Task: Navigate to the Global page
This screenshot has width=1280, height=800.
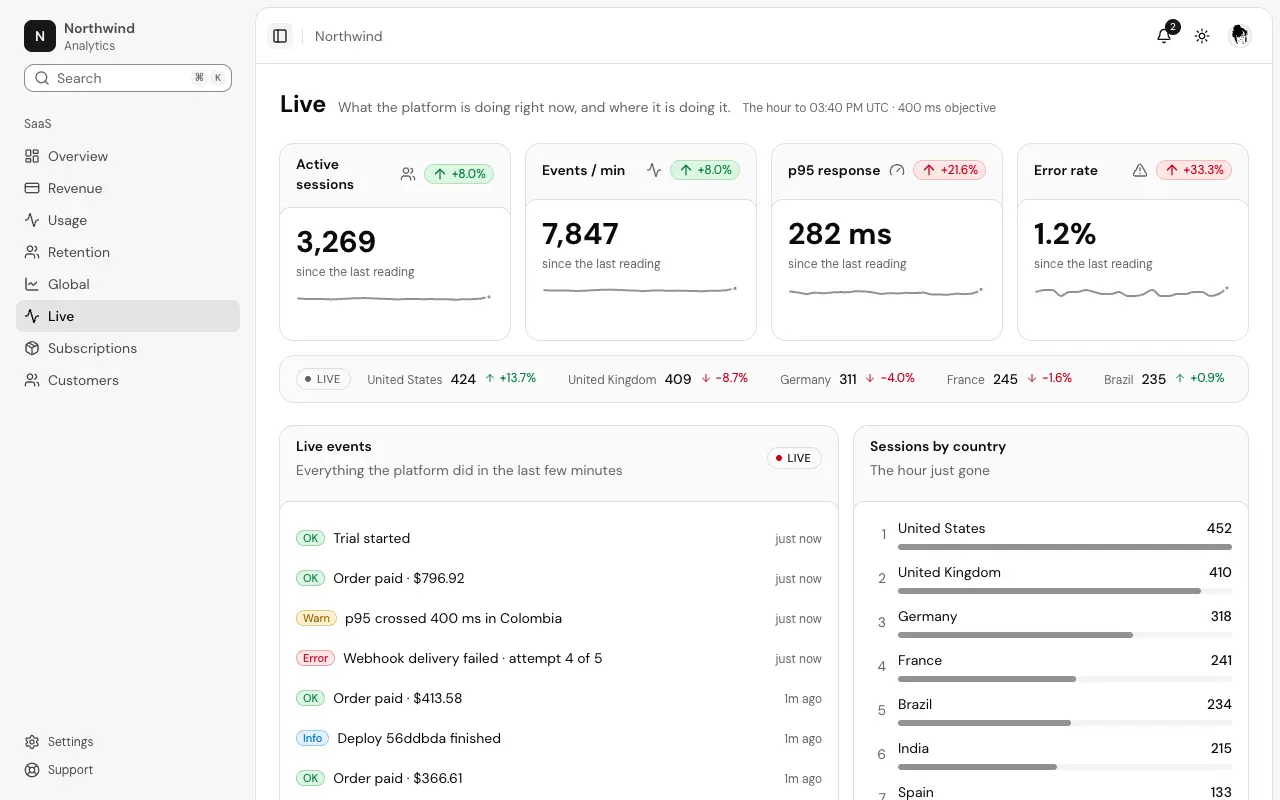Action: 128,284
